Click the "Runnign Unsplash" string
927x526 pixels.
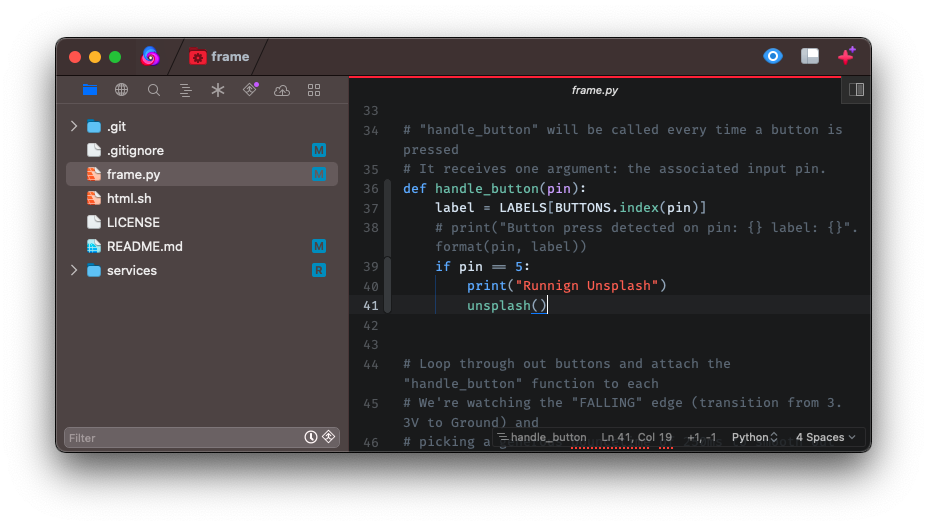[x=586, y=286]
